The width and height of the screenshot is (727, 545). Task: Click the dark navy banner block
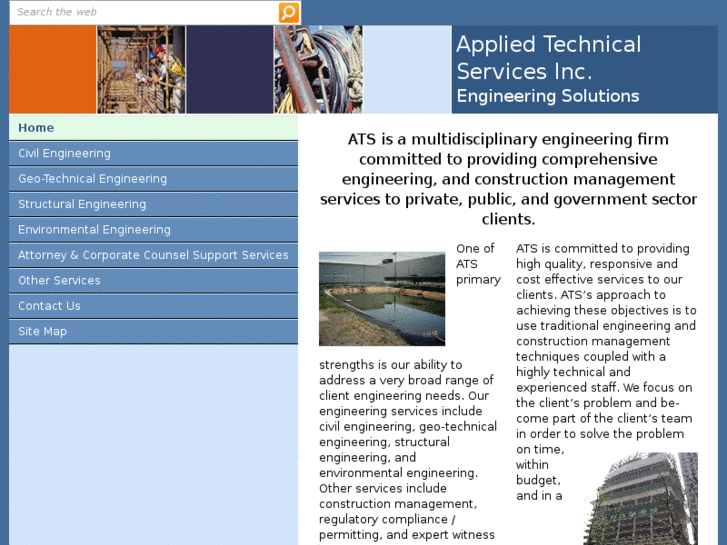pyautogui.click(x=230, y=70)
